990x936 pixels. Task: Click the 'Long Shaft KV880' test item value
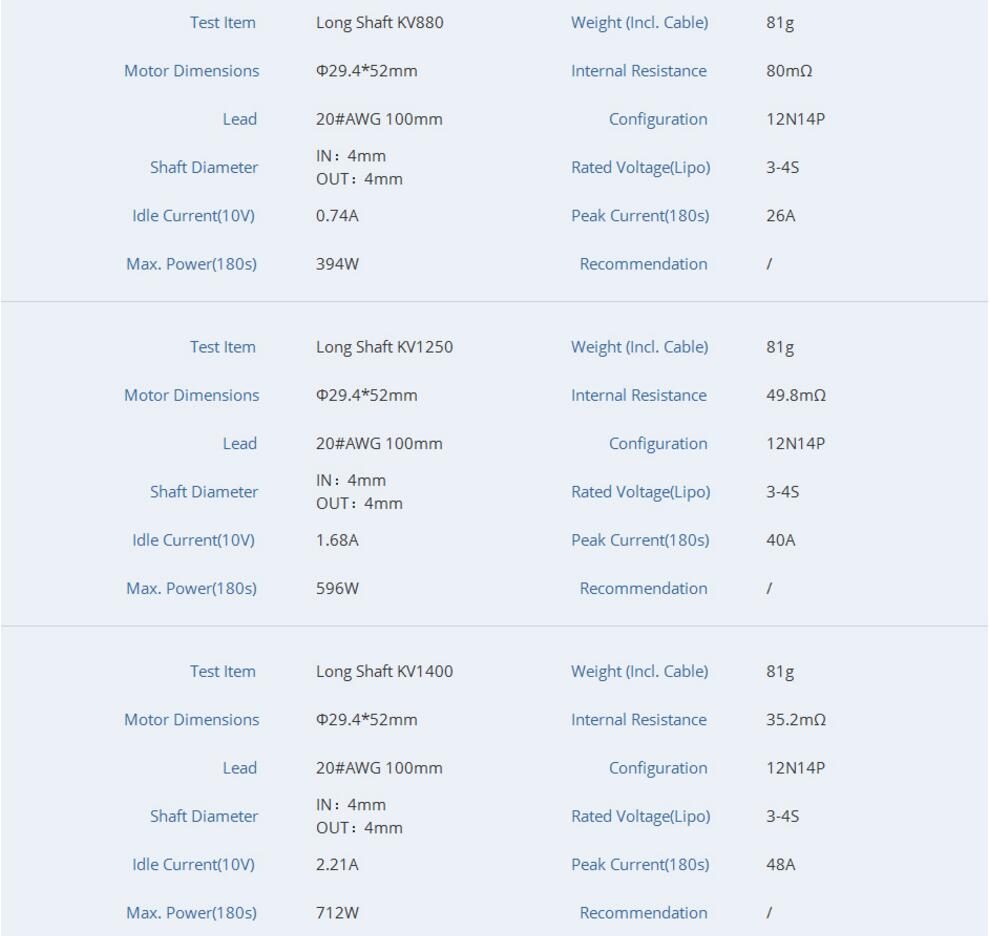coord(379,23)
